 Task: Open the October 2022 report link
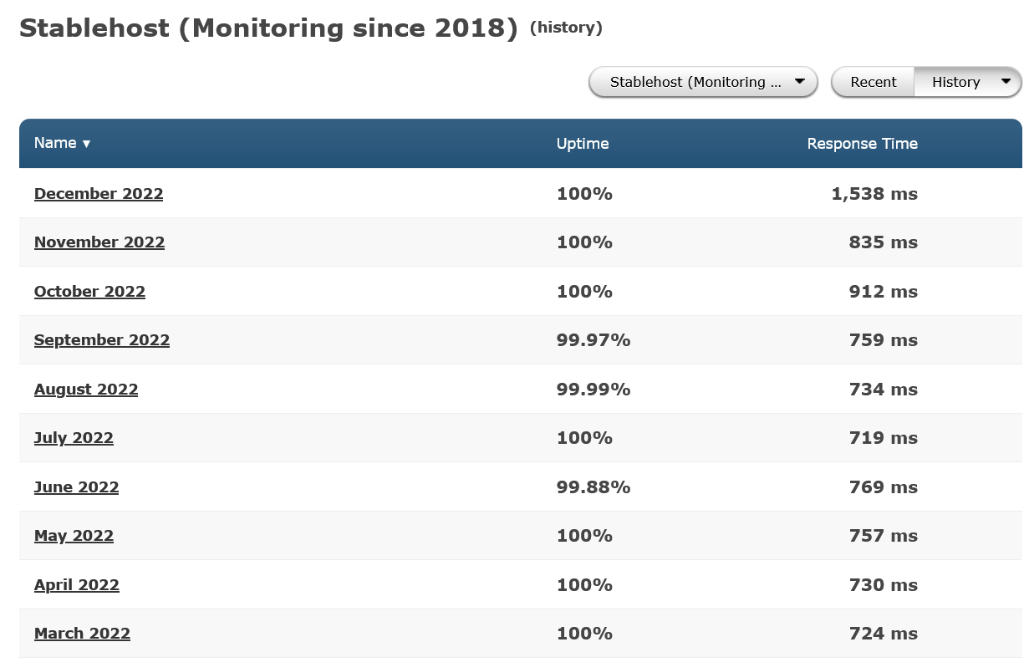(x=89, y=291)
